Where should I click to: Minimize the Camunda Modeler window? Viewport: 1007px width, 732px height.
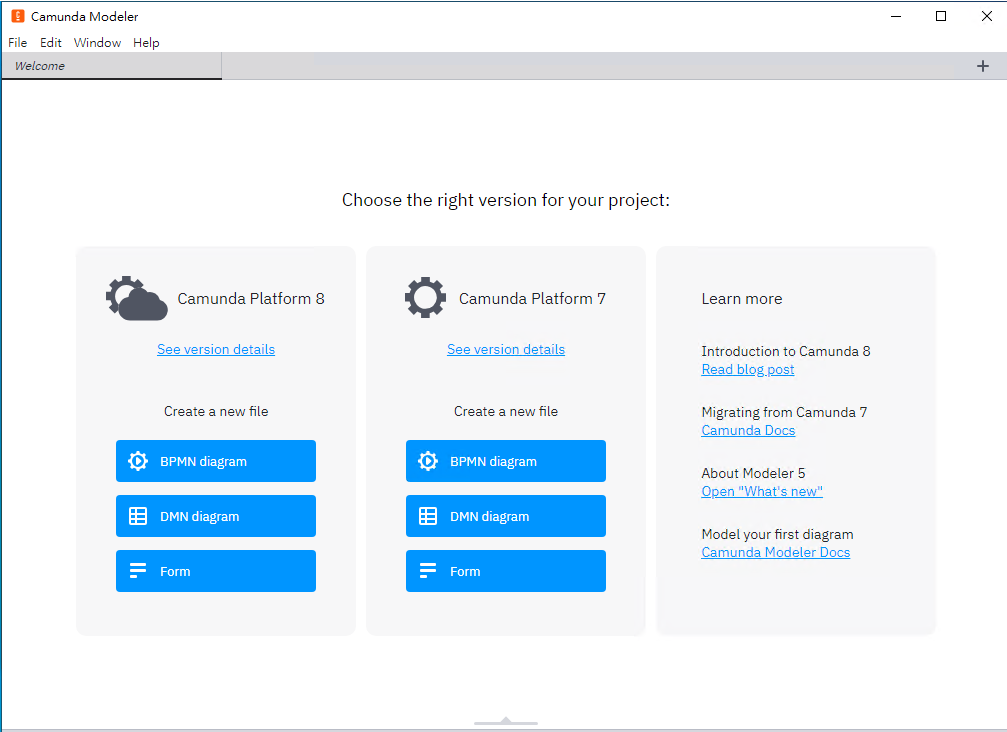[x=896, y=16]
